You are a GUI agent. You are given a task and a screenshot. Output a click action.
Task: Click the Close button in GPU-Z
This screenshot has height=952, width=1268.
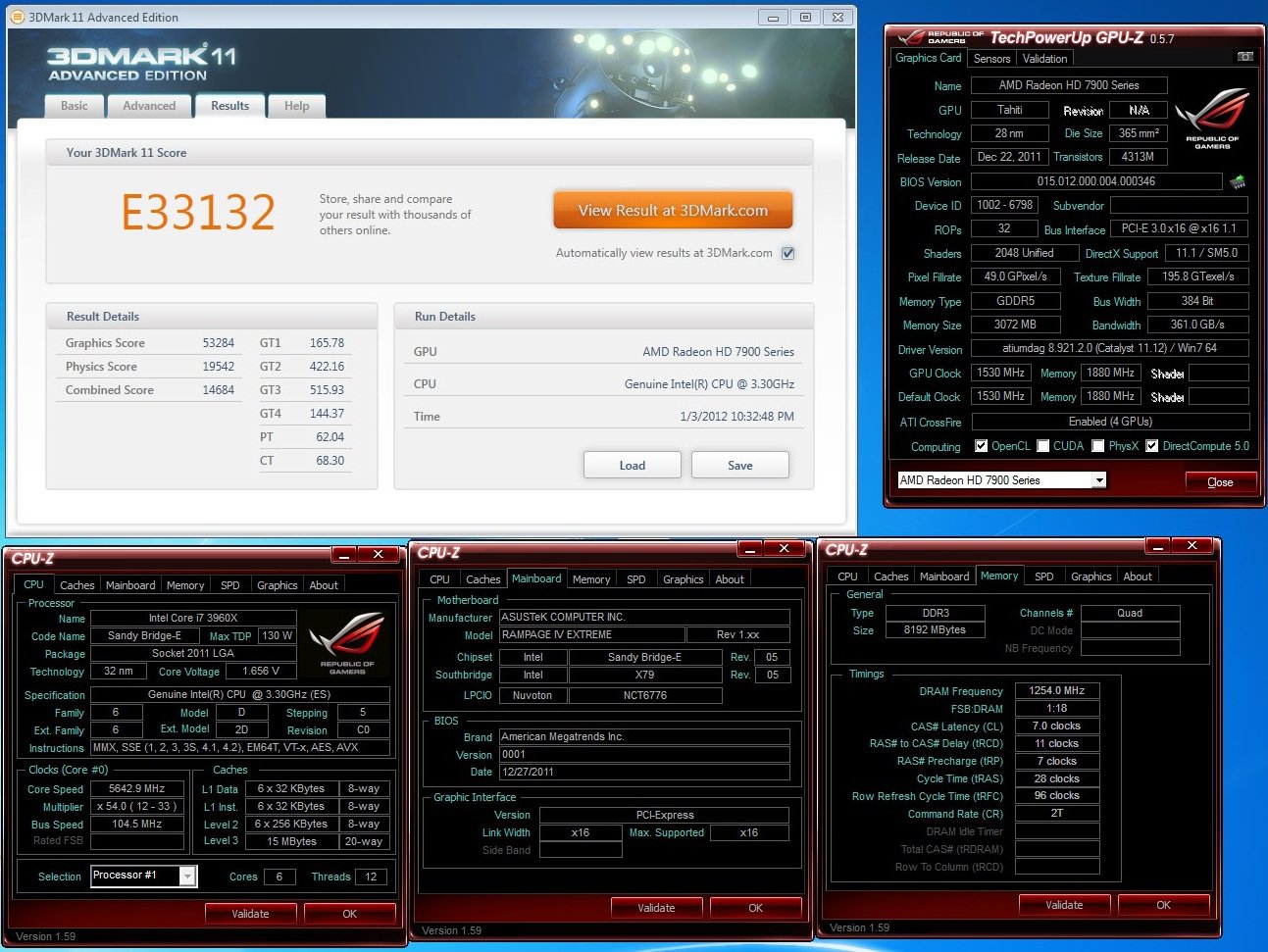[1221, 482]
